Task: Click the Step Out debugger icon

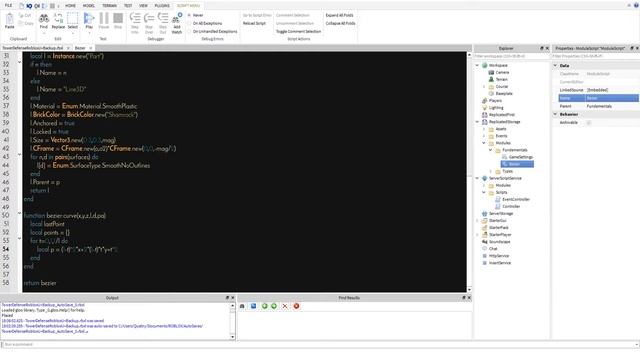Action: coord(163,18)
